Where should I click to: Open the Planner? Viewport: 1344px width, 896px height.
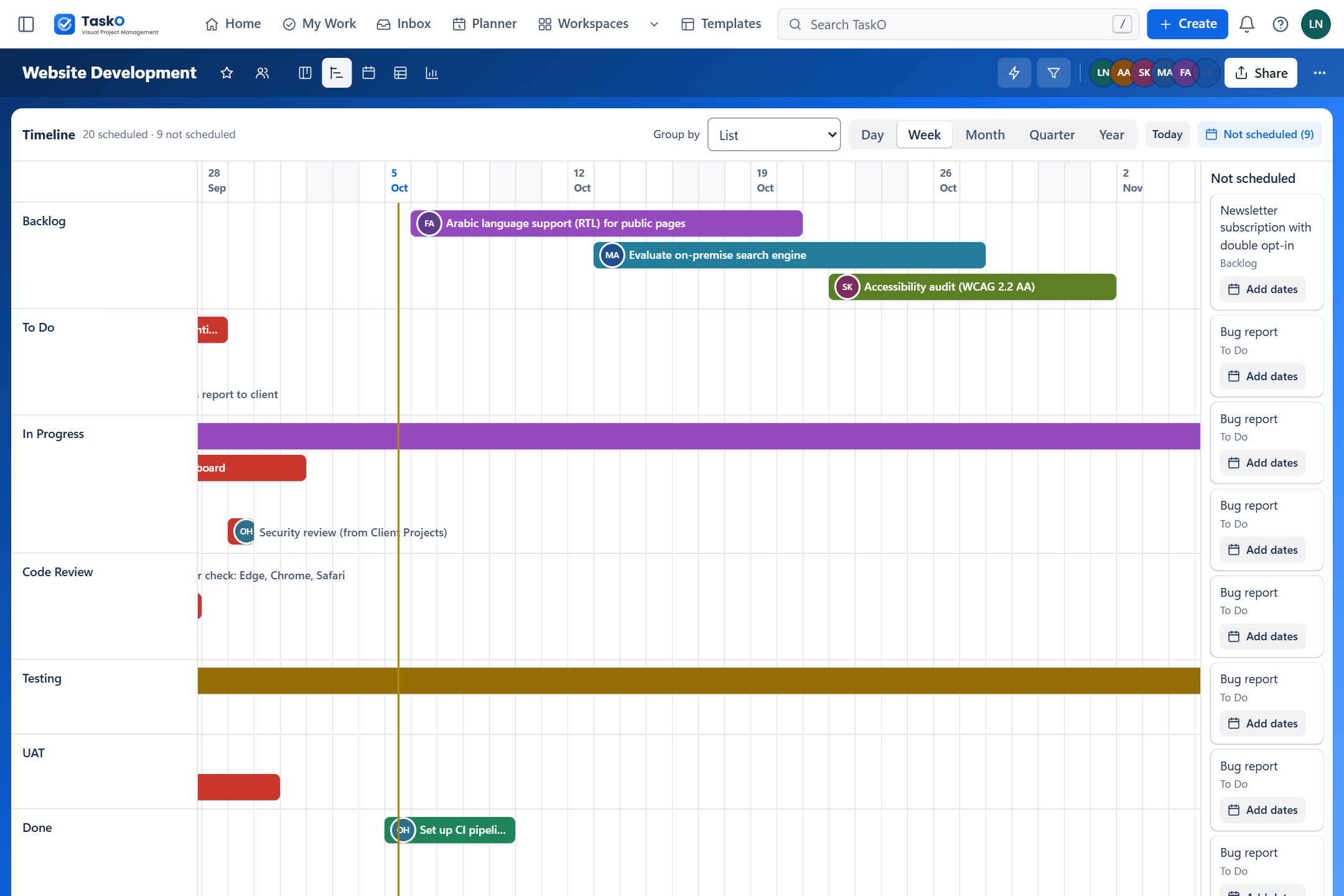[x=485, y=24]
